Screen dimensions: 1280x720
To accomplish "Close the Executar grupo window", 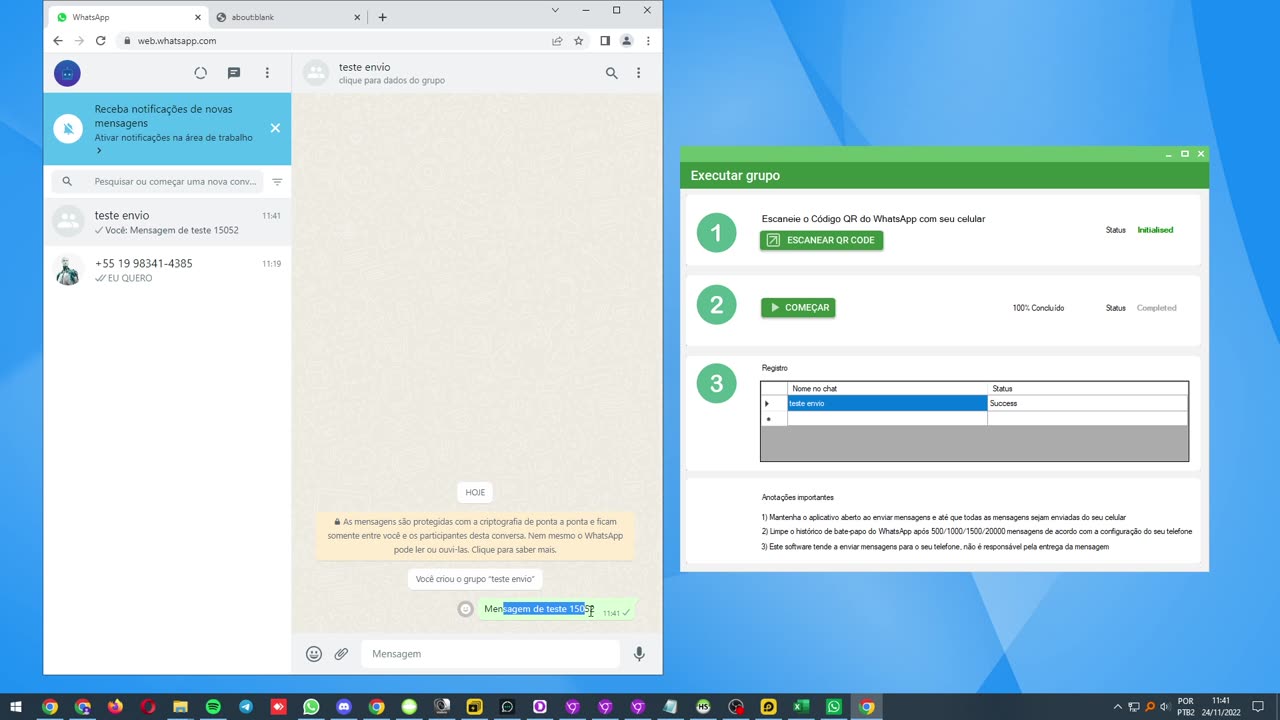I will [1201, 154].
